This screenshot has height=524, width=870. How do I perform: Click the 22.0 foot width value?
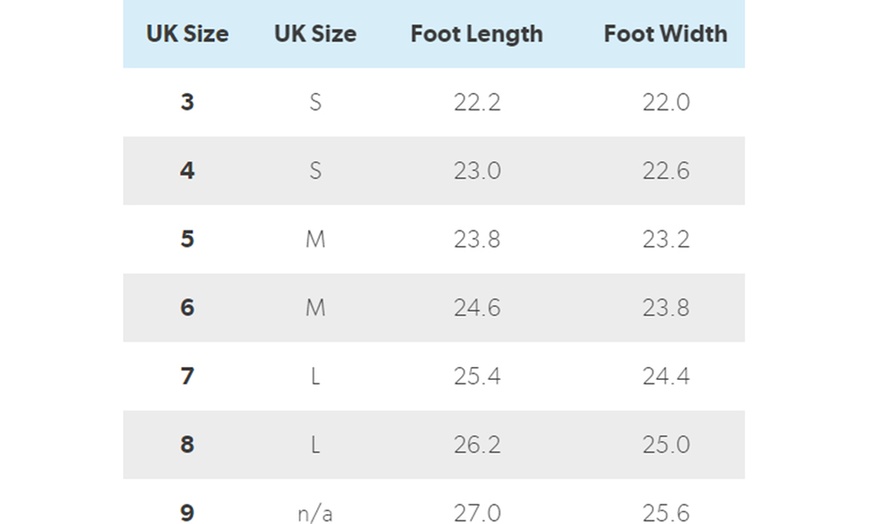click(666, 102)
